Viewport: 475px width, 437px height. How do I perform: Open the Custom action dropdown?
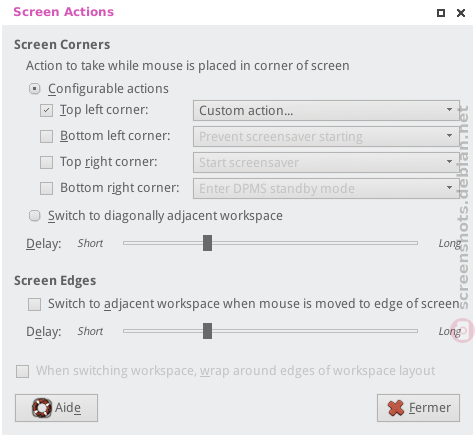tap(326, 110)
